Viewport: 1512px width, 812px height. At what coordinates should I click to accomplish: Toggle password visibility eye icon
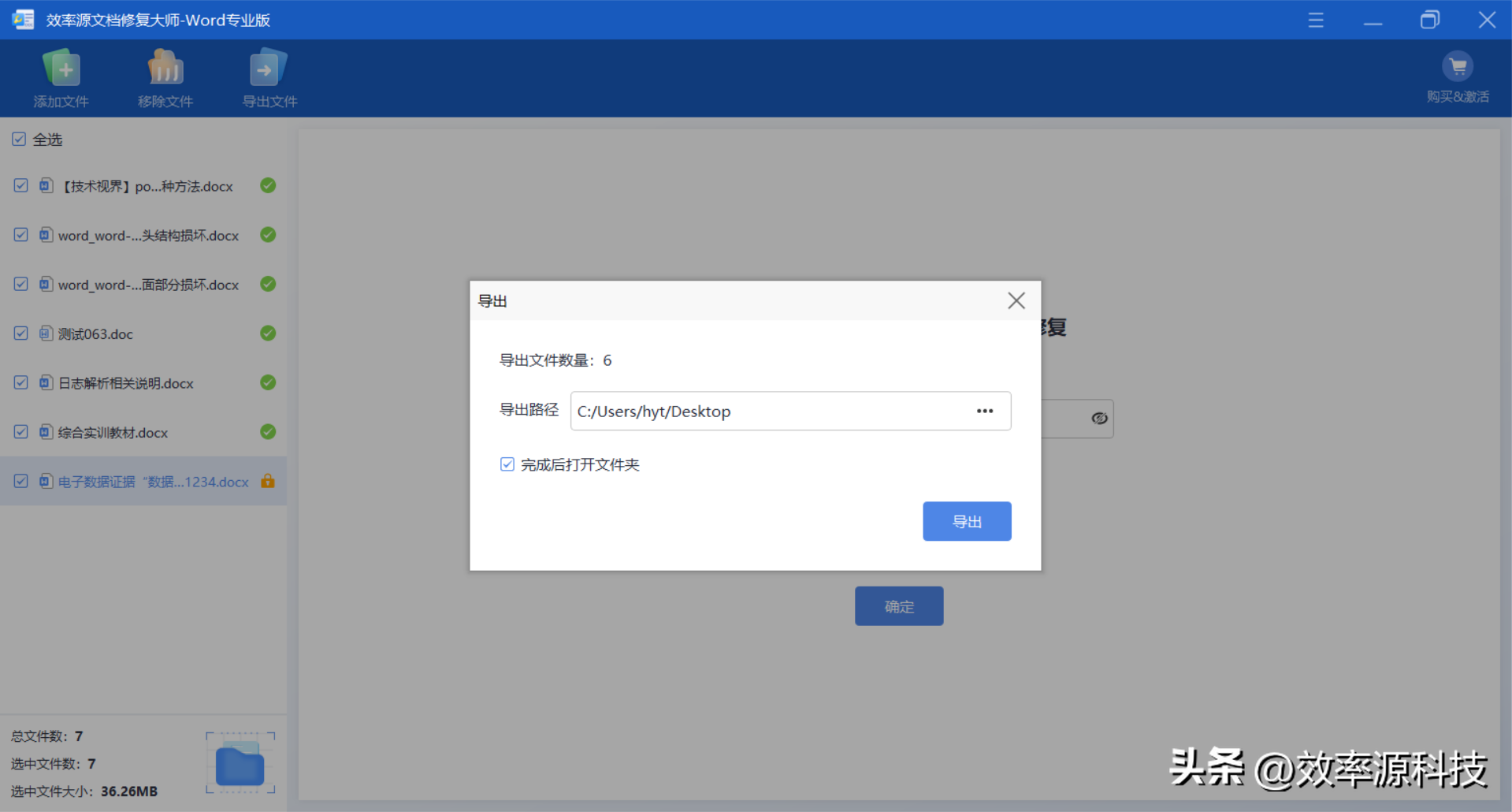1099,419
